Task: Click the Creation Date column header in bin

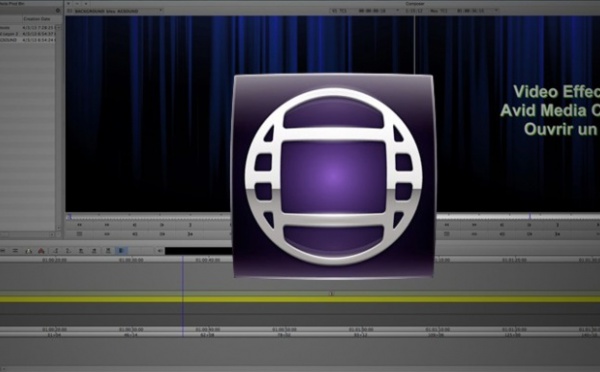Action: point(37,19)
